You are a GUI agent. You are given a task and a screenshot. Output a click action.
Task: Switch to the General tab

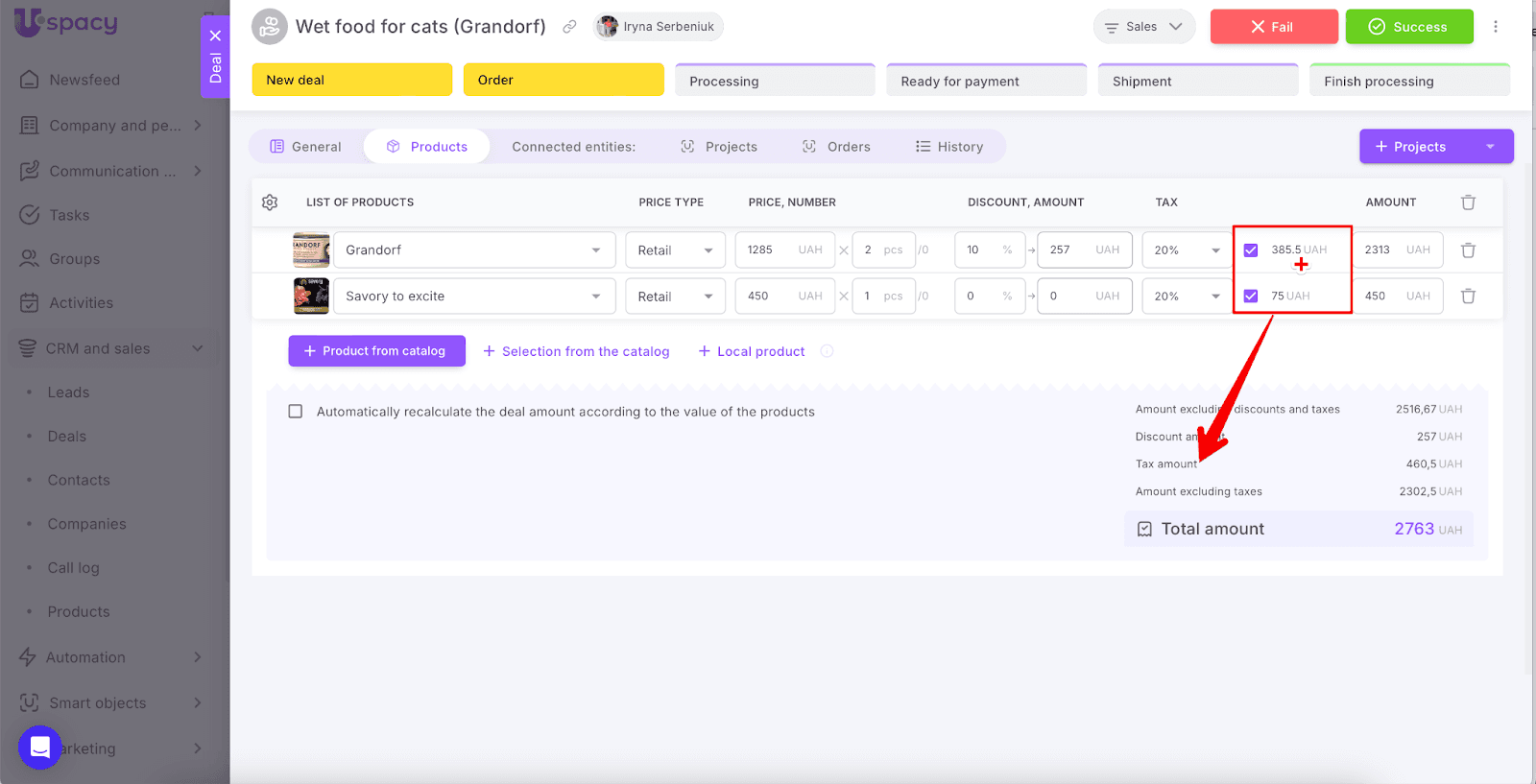coord(306,147)
